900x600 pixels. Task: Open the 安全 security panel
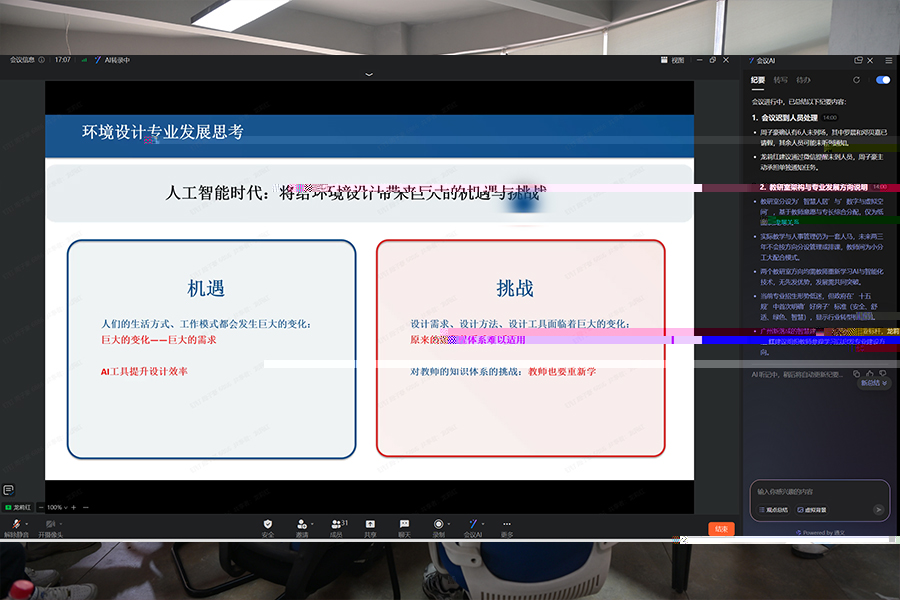(266, 523)
